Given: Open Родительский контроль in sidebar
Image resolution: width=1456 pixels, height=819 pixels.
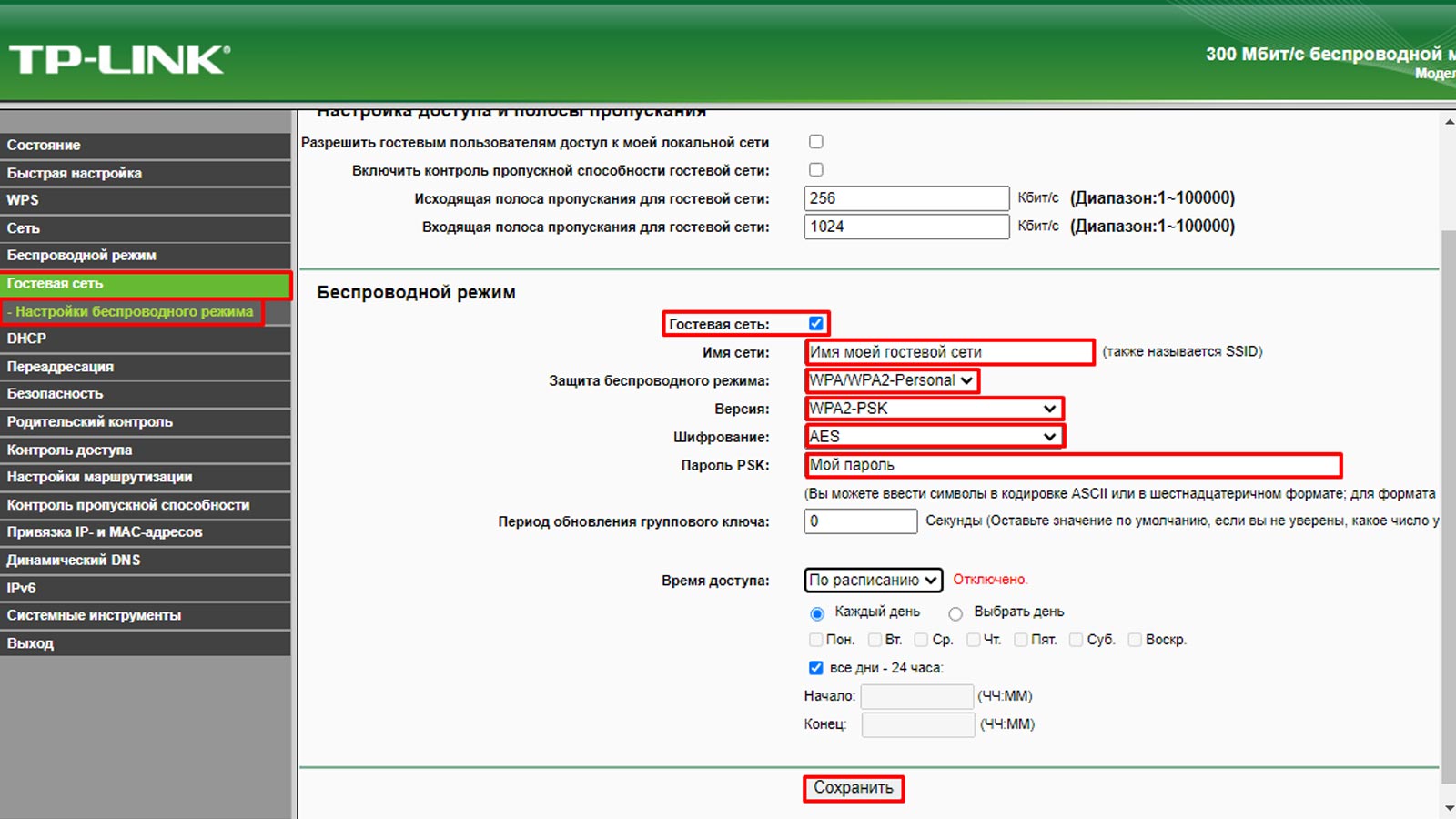Looking at the screenshot, I should (90, 422).
